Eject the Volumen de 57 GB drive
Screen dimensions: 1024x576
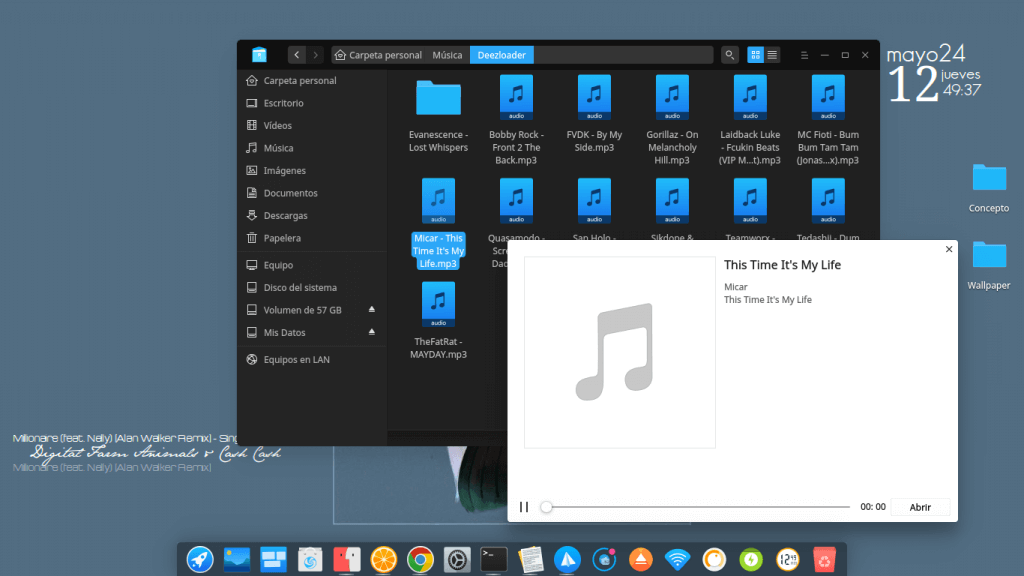372,310
